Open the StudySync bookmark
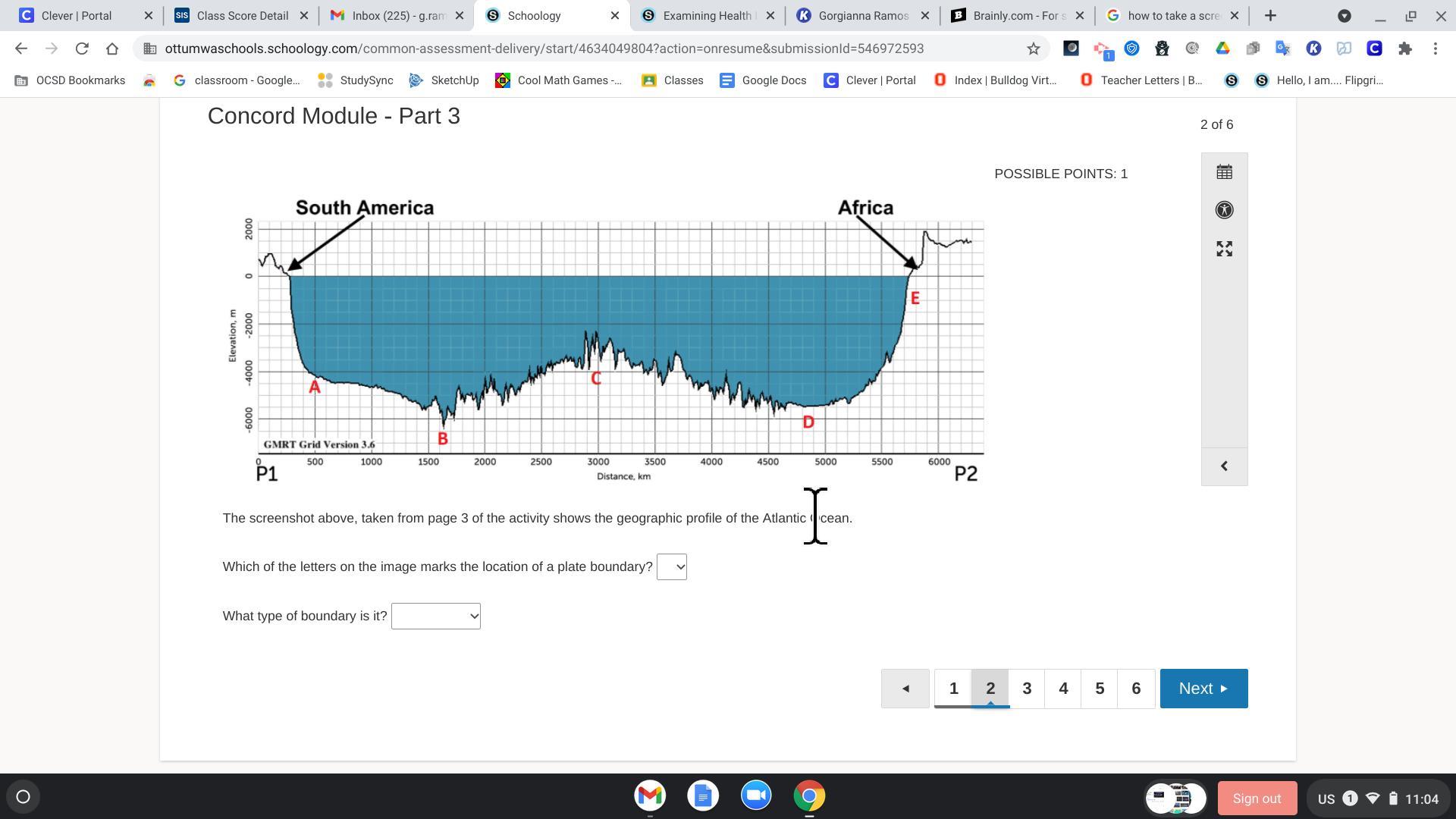 pos(356,80)
